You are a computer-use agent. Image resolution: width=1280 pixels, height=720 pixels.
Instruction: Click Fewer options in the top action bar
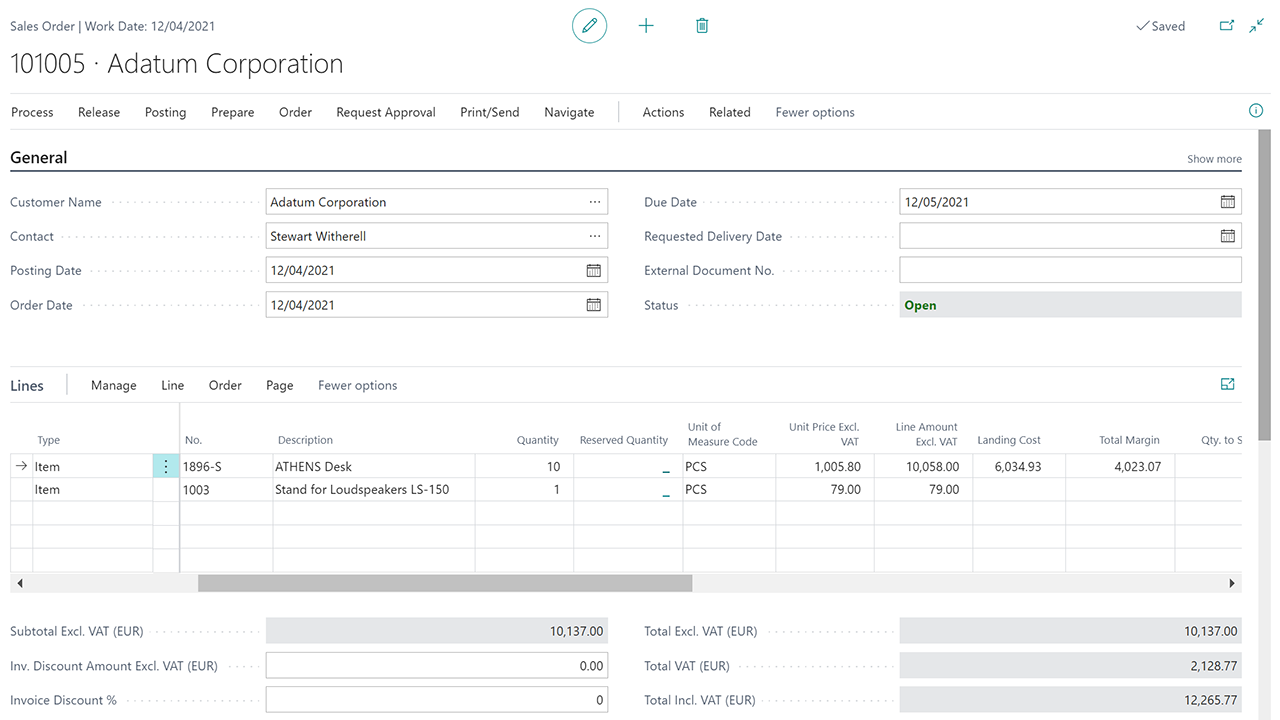coord(815,112)
